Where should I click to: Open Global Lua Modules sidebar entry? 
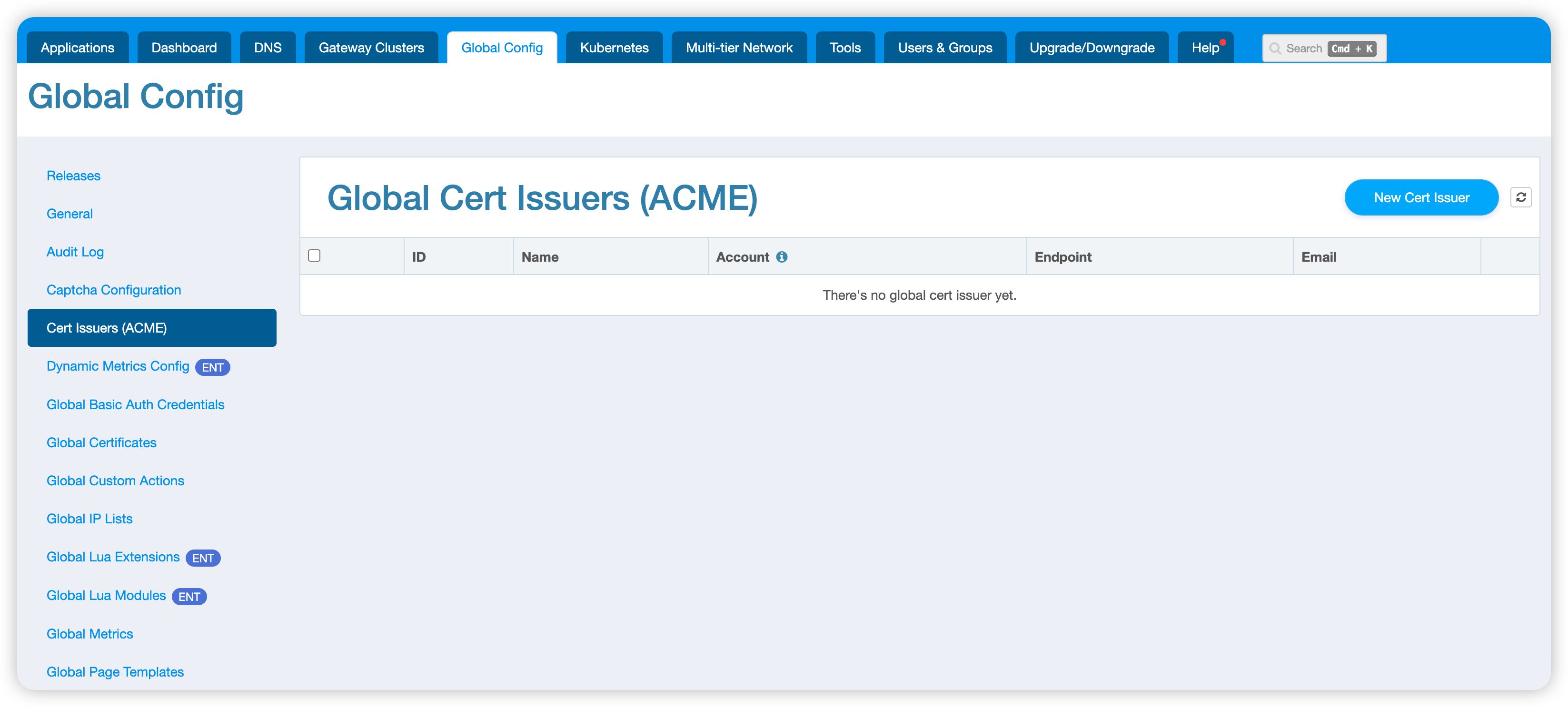point(106,596)
